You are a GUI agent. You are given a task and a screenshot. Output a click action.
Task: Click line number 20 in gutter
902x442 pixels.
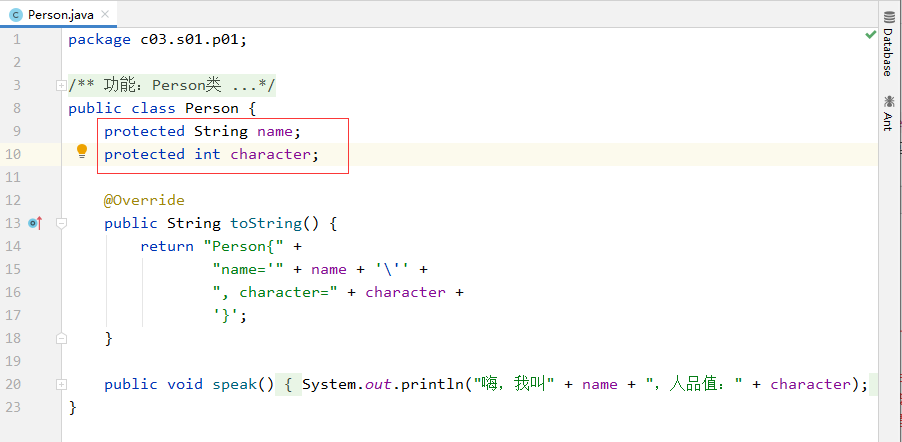click(x=13, y=384)
